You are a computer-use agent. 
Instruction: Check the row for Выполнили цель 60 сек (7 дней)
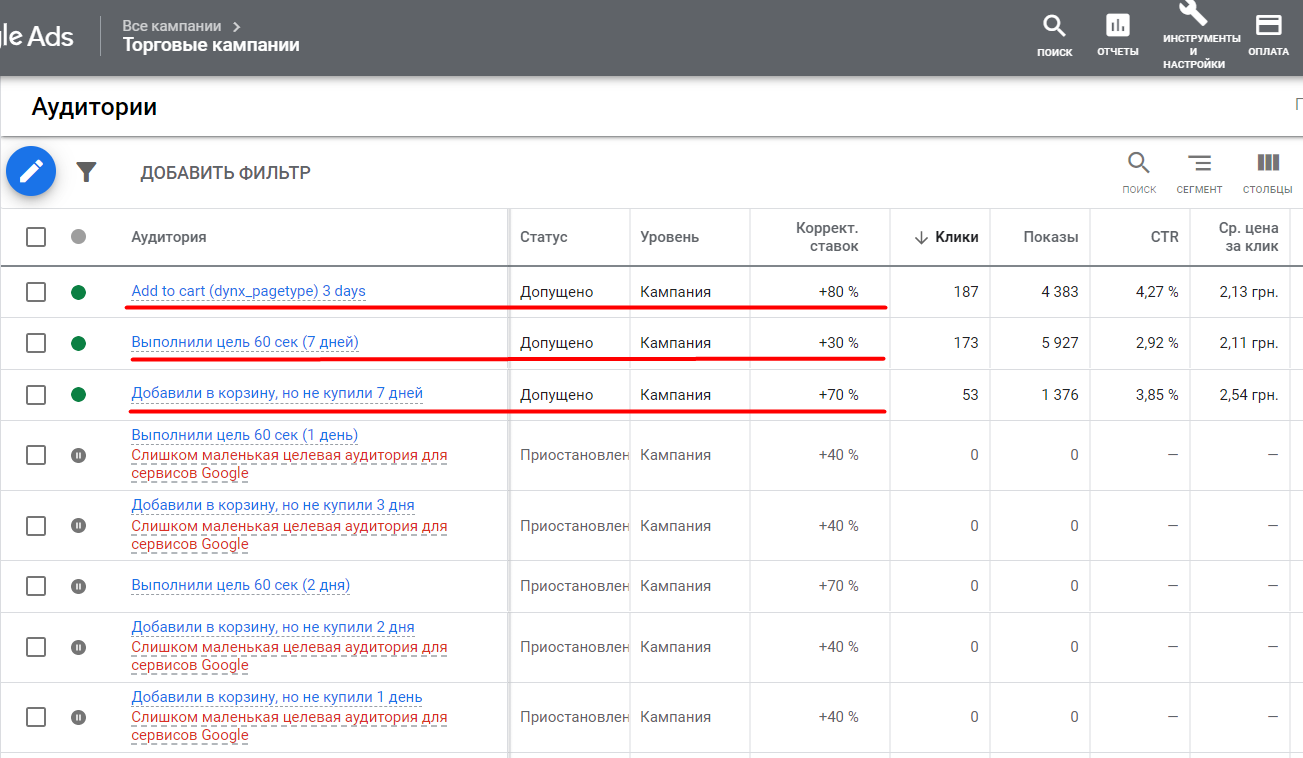(x=36, y=342)
